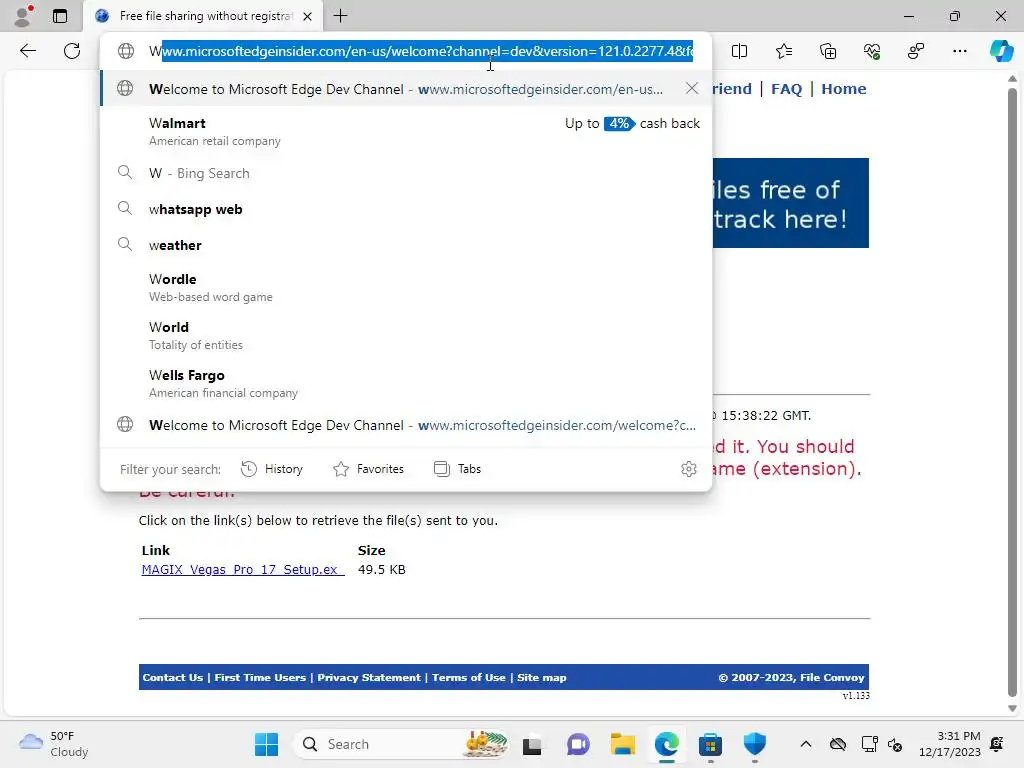This screenshot has height=768, width=1024.
Task: Open Terms of Use footer link
Action: pyautogui.click(x=469, y=677)
